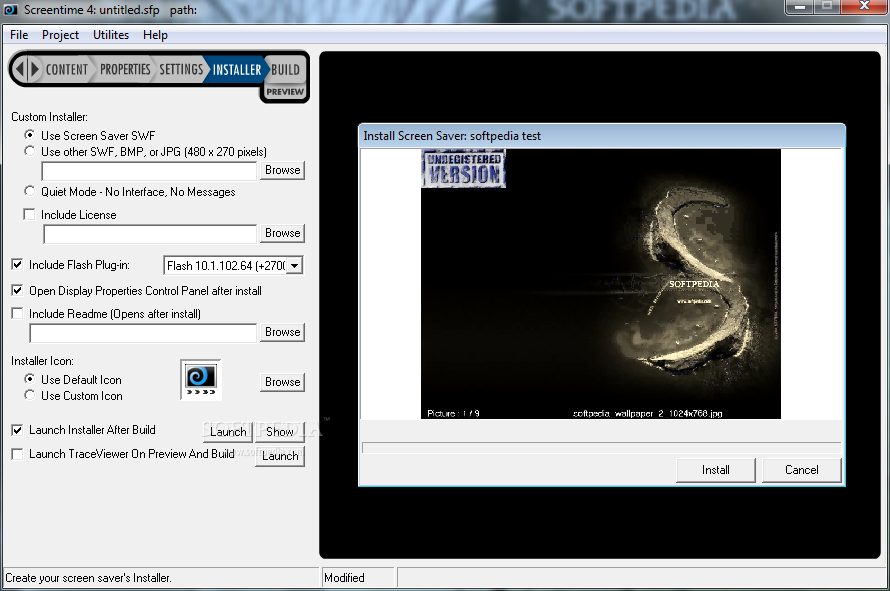The height and width of the screenshot is (591, 890).
Task: Browse for readme file
Action: [282, 332]
